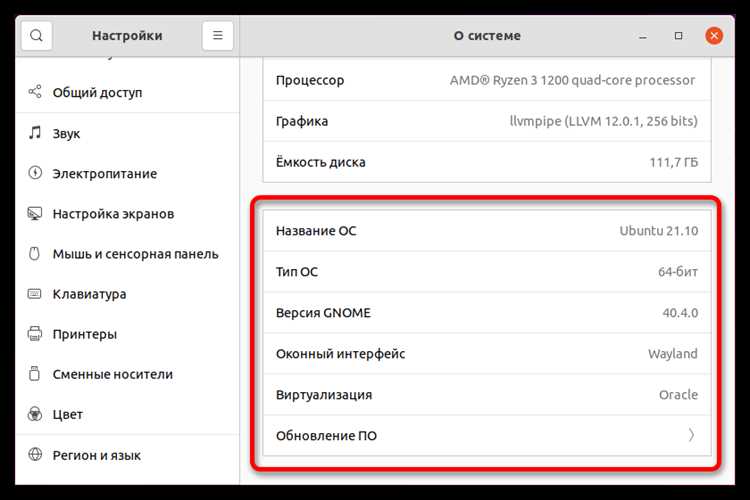Image resolution: width=750 pixels, height=500 pixels.
Task: Click the Тип ОС label
Action: pos(297,272)
